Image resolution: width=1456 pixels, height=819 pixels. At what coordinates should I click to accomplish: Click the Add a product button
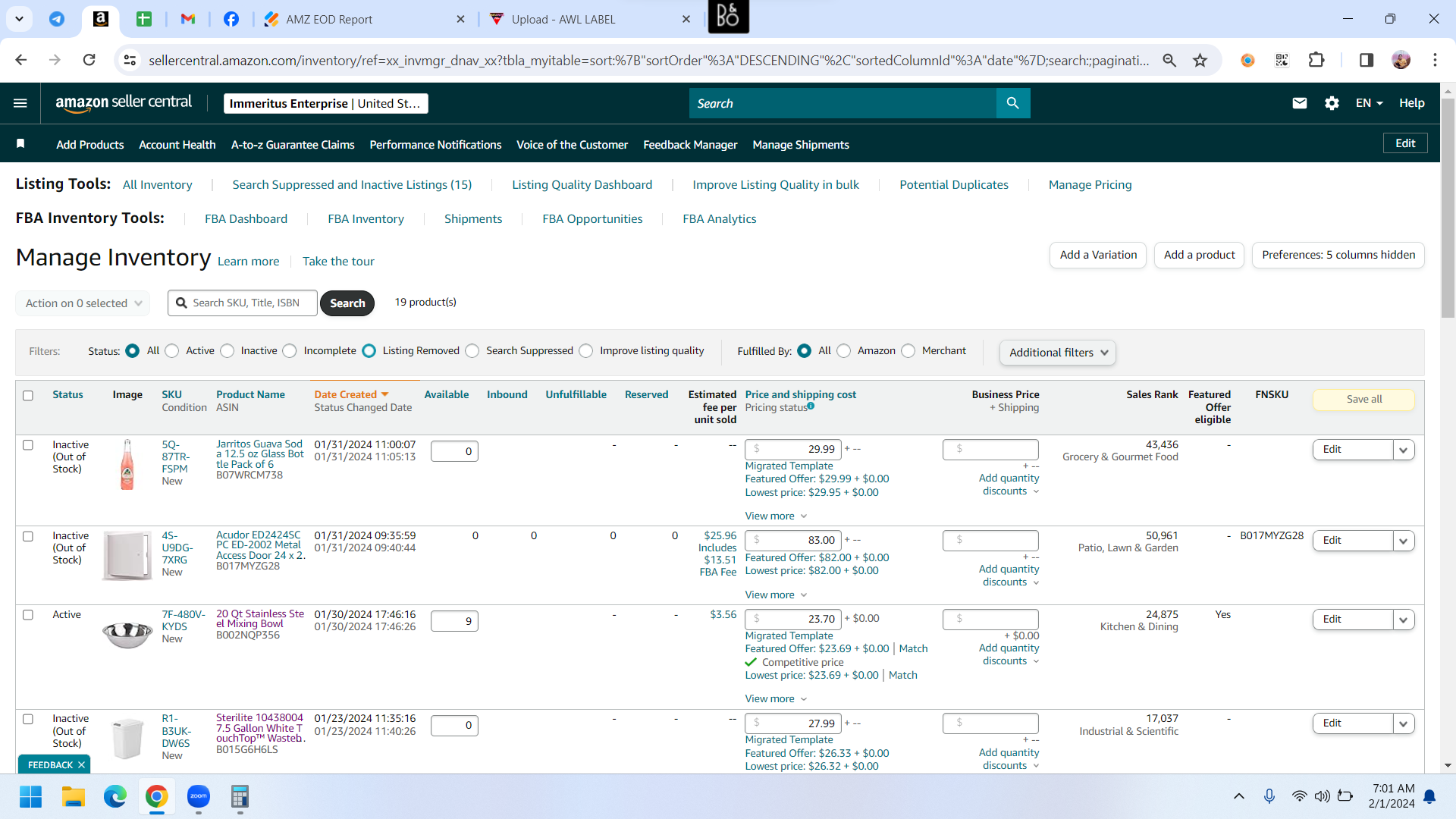(x=1199, y=255)
